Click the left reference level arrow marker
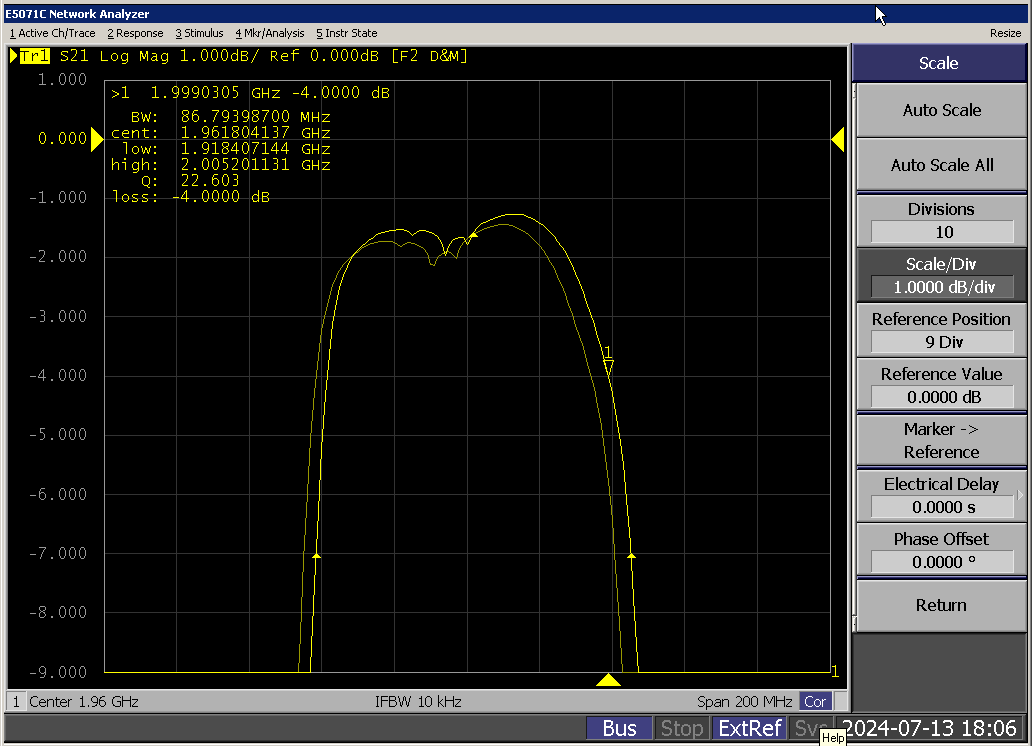The width and height of the screenshot is (1032, 746). [x=97, y=141]
